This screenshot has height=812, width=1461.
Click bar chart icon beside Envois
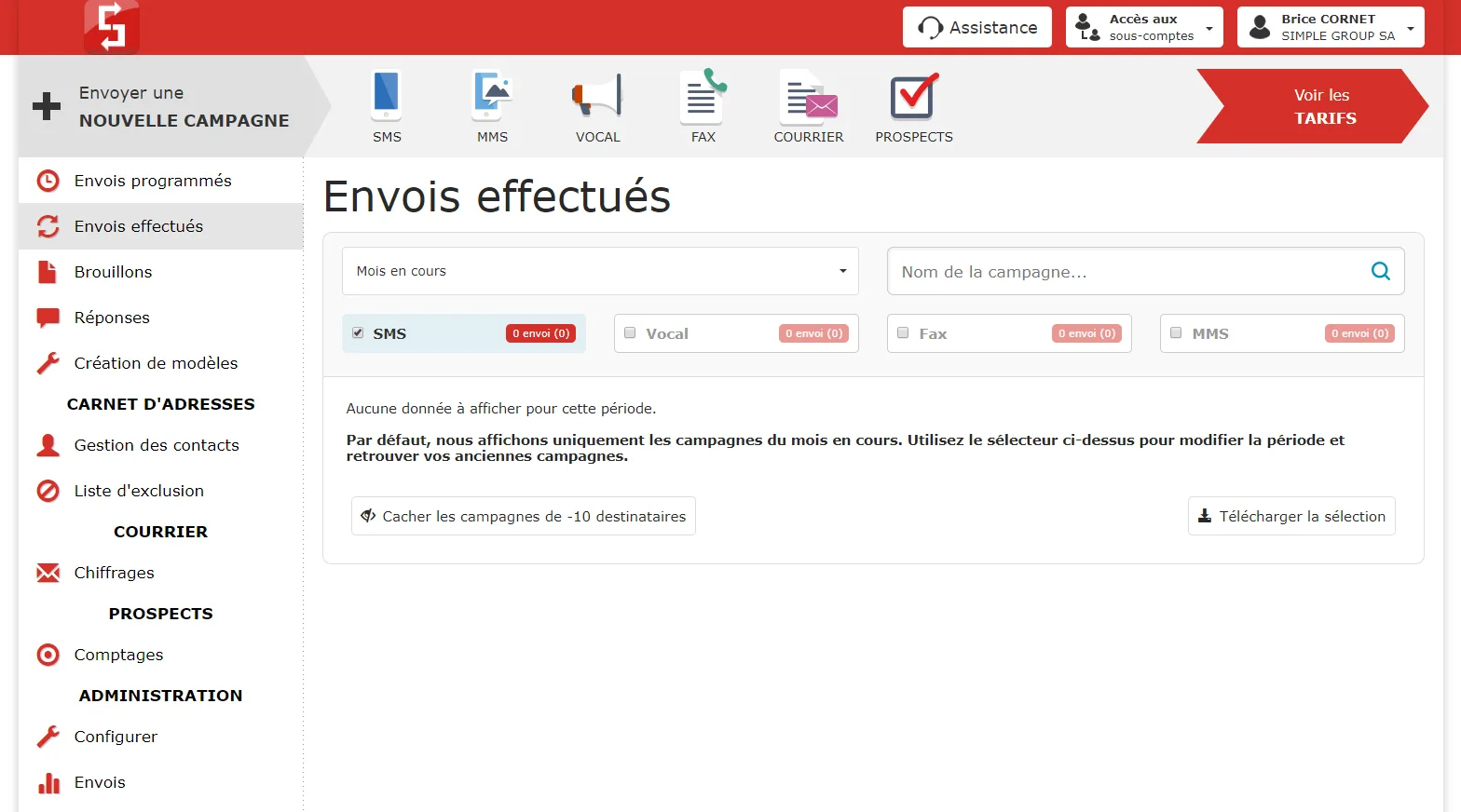point(48,782)
